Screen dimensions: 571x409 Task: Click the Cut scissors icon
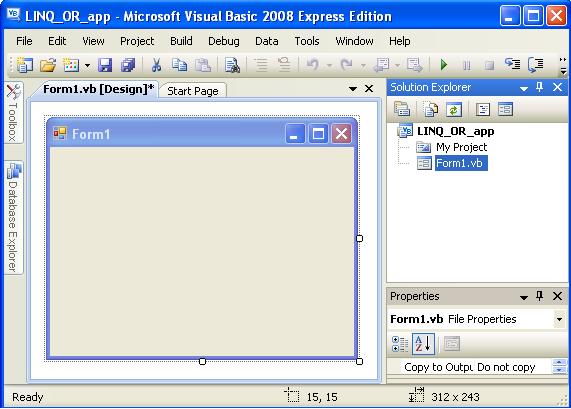point(156,65)
